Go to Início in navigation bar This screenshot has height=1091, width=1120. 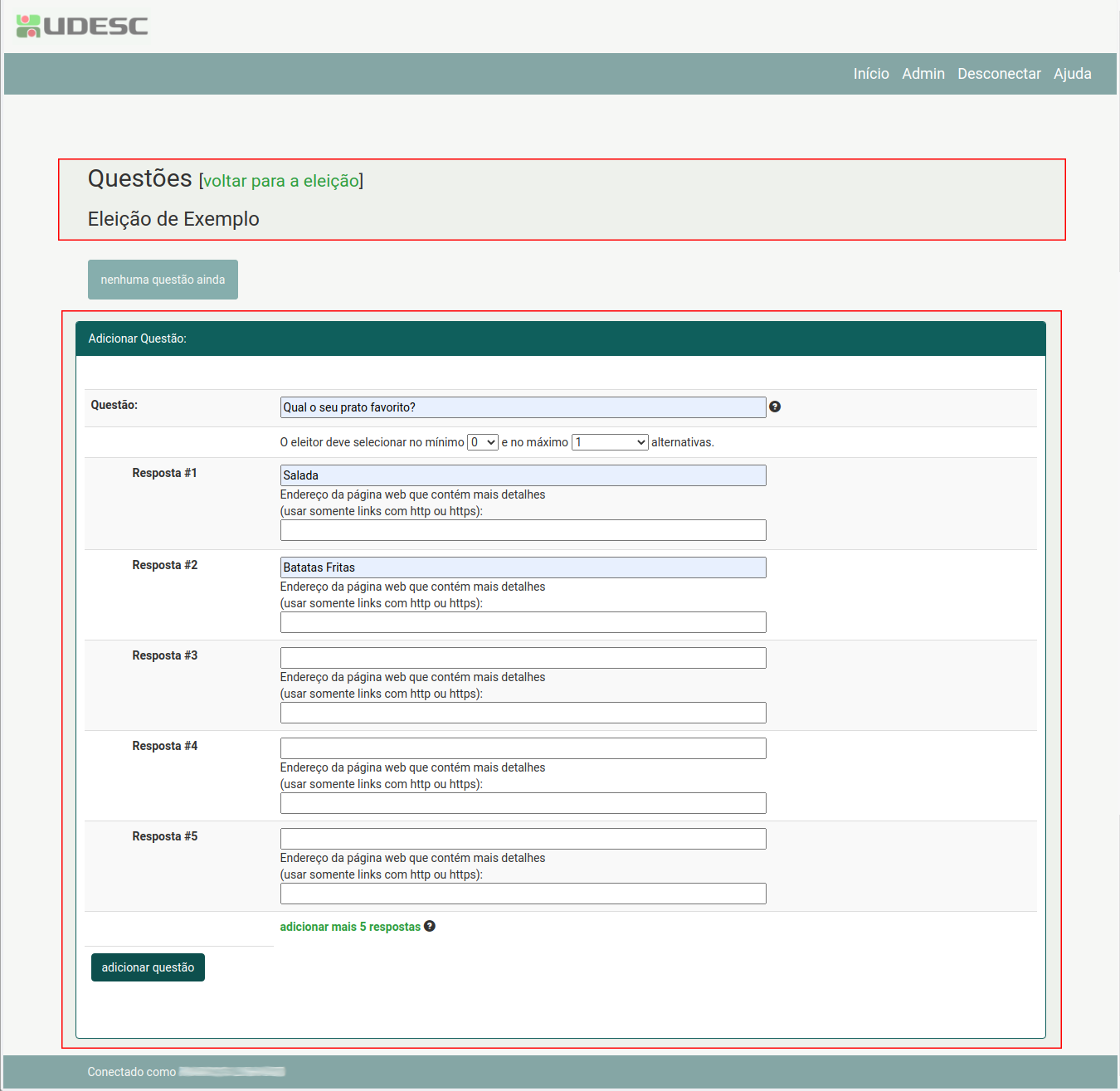tap(870, 74)
